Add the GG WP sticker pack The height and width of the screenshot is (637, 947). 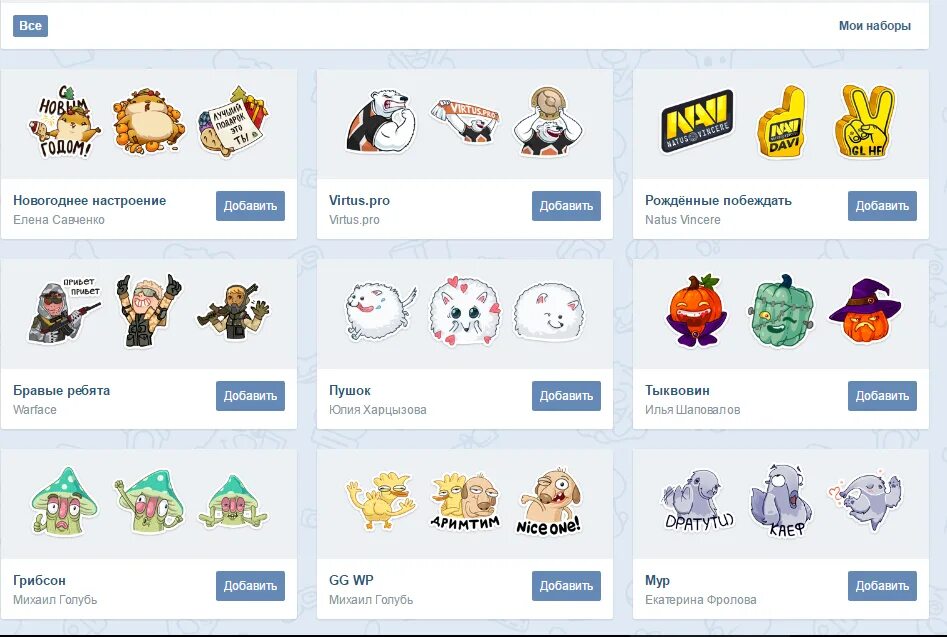click(566, 586)
